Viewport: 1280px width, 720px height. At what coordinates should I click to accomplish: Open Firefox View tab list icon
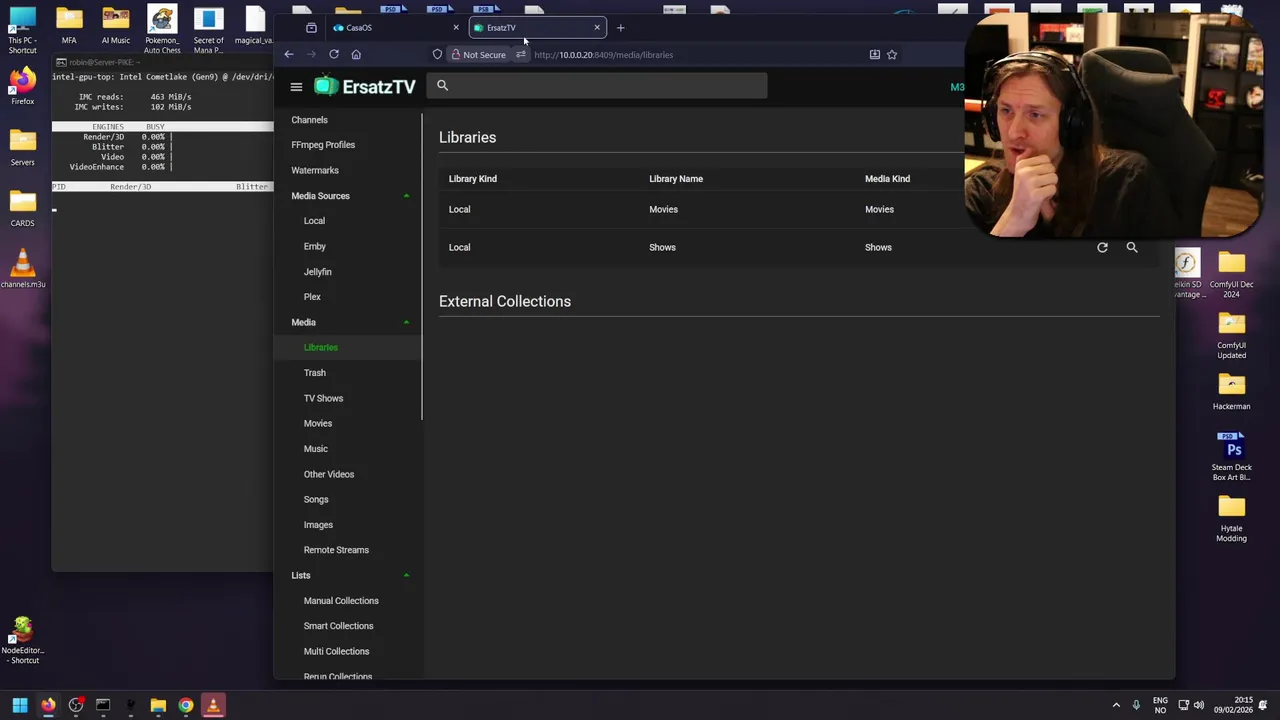coord(311,28)
